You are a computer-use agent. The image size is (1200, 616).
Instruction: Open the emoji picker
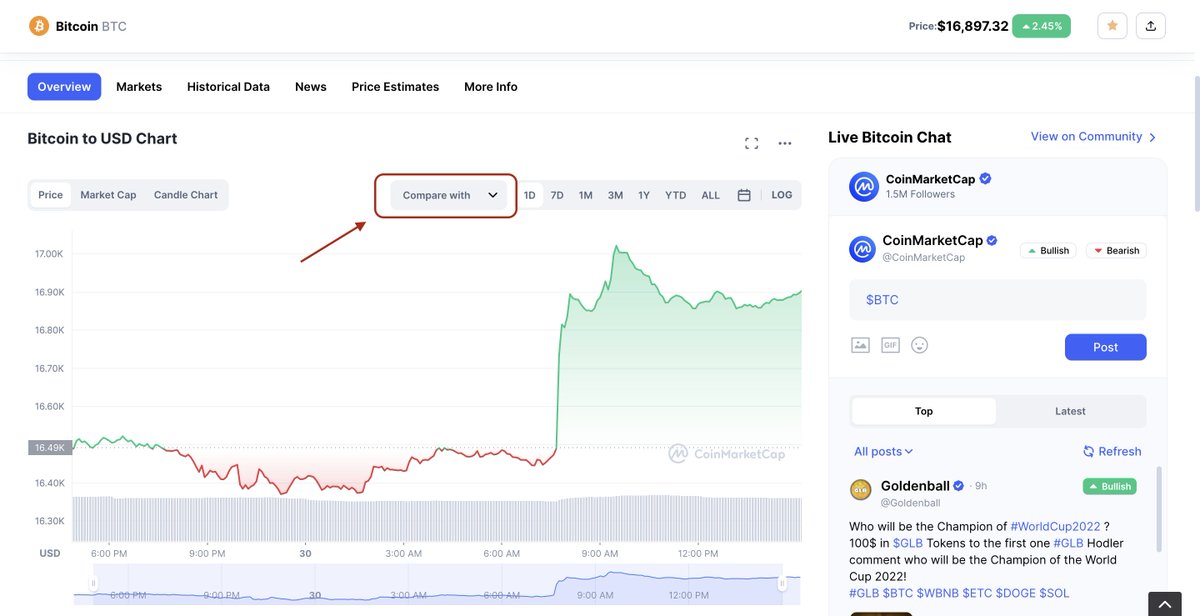click(920, 345)
